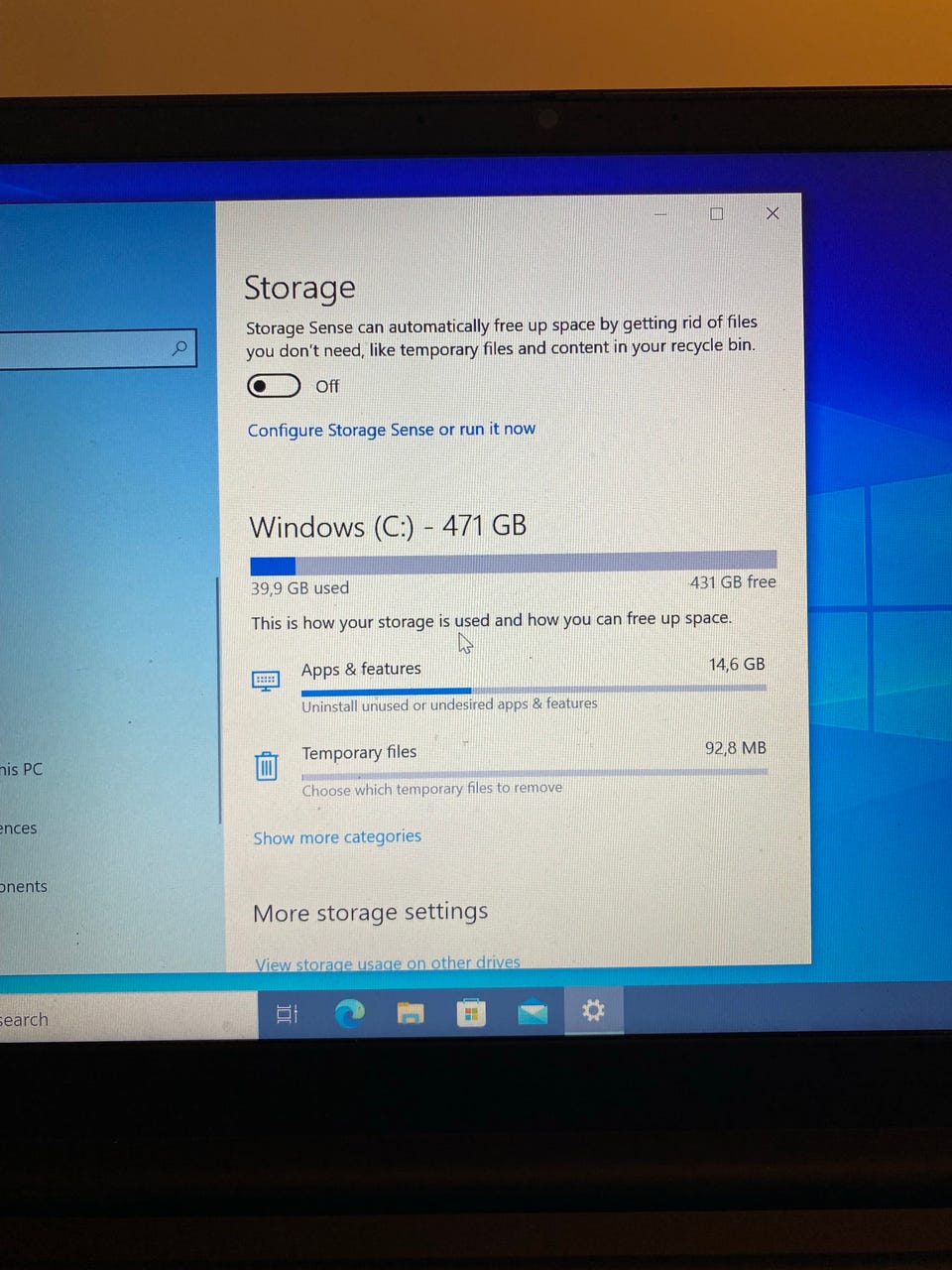Click the Apps & features usage bar
Image resolution: width=952 pixels, height=1270 pixels.
pos(534,689)
